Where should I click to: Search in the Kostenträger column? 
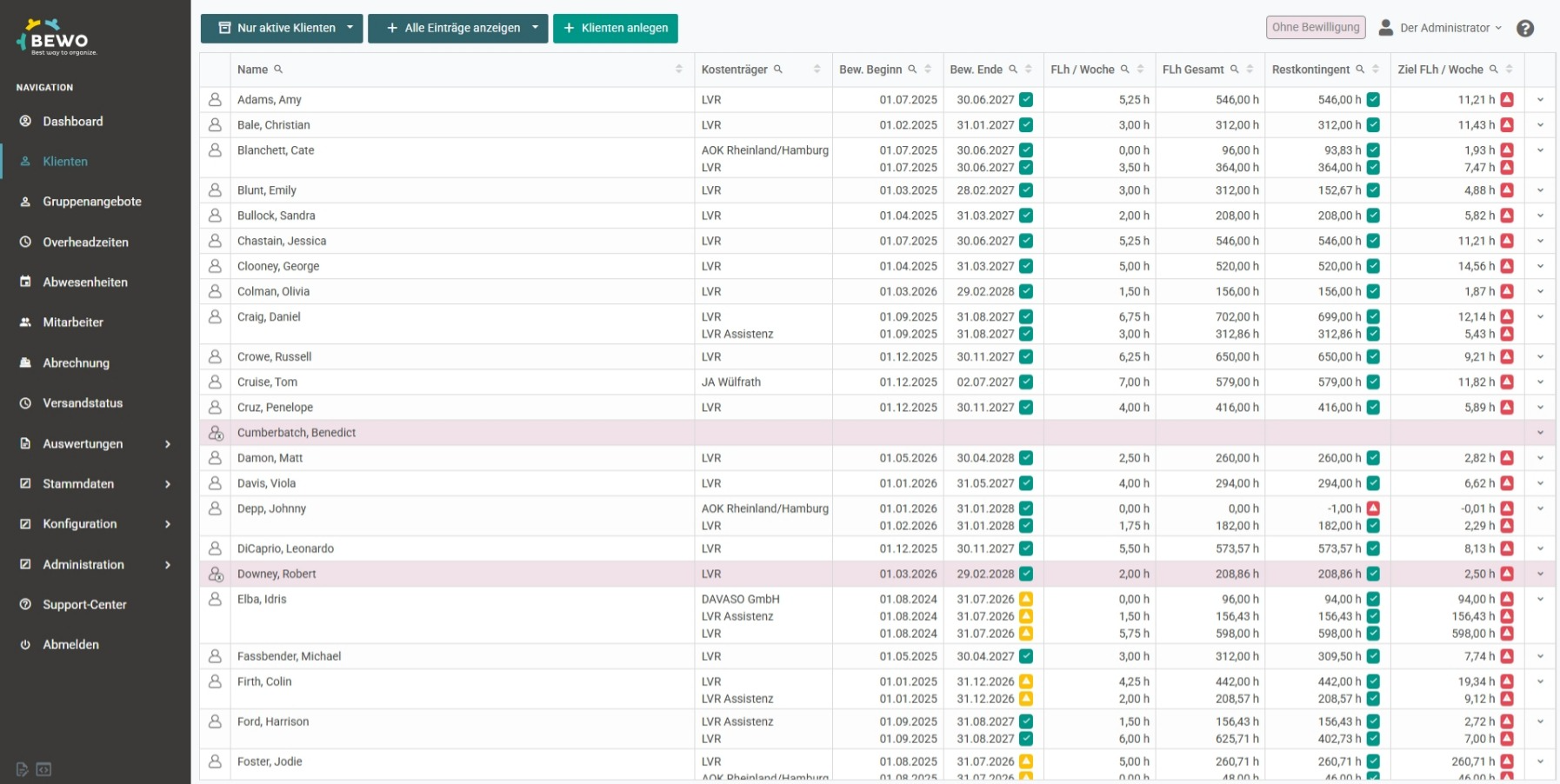click(778, 70)
